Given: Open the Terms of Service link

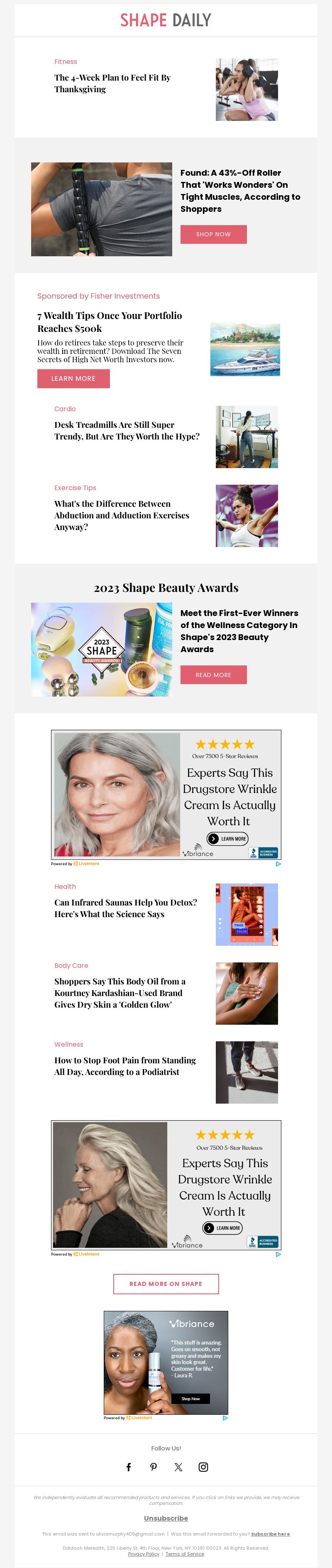Looking at the screenshot, I should tap(185, 1554).
